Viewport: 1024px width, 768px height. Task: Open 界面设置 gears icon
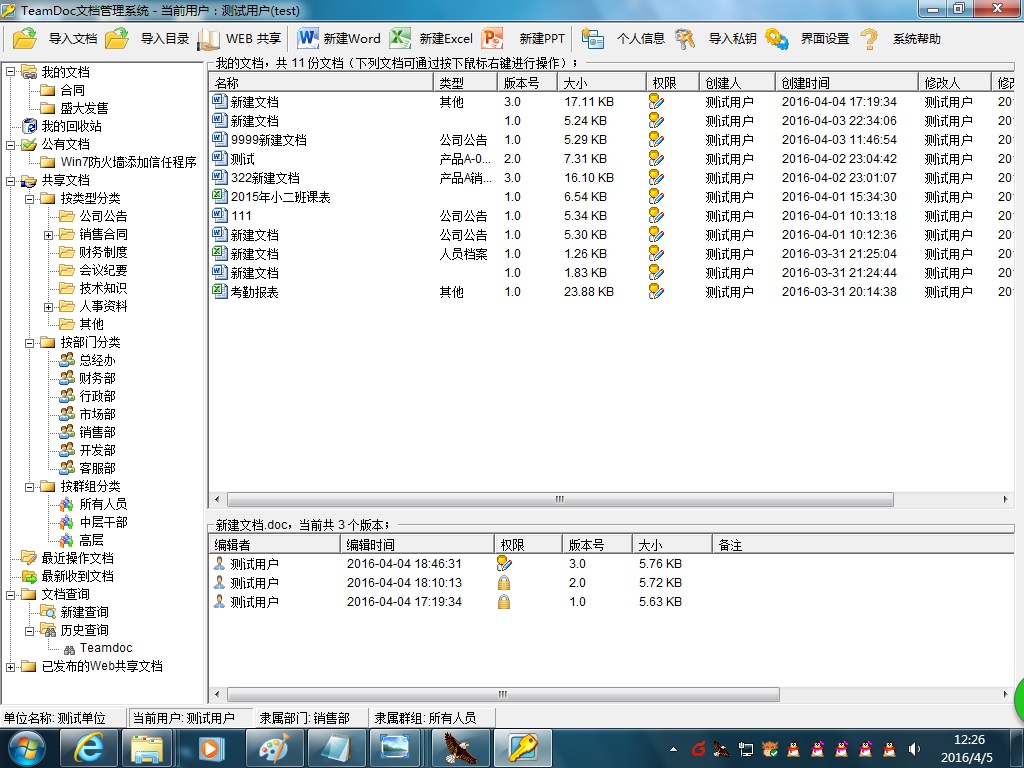click(x=776, y=39)
